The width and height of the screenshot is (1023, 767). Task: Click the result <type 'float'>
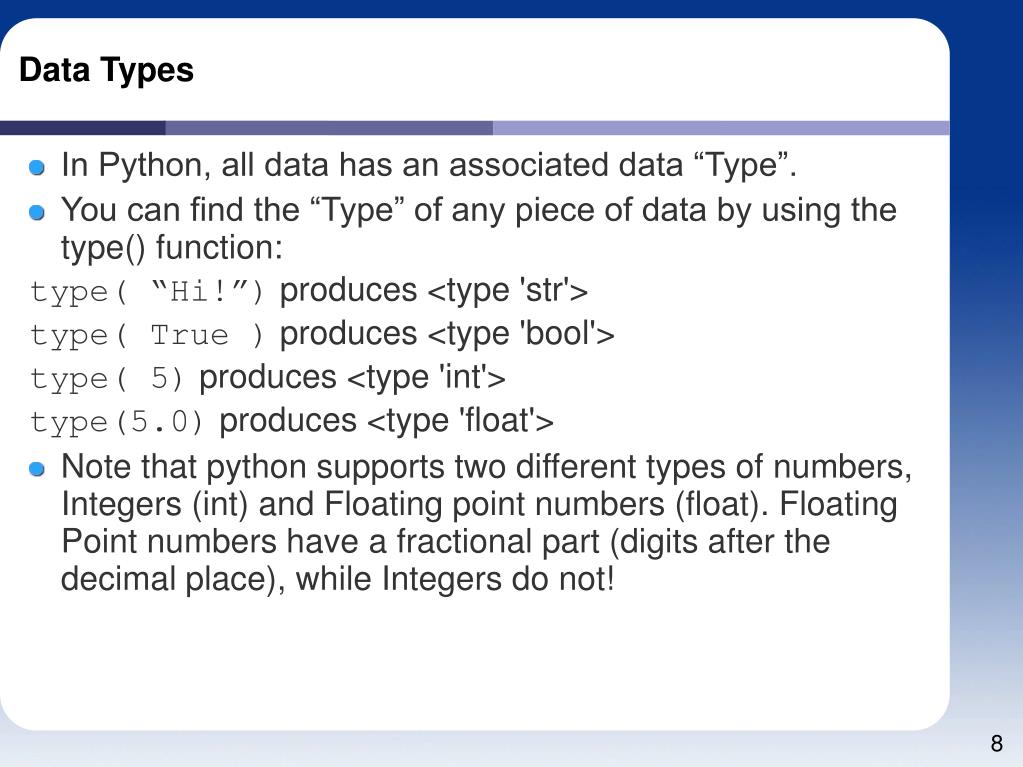[x=461, y=421]
